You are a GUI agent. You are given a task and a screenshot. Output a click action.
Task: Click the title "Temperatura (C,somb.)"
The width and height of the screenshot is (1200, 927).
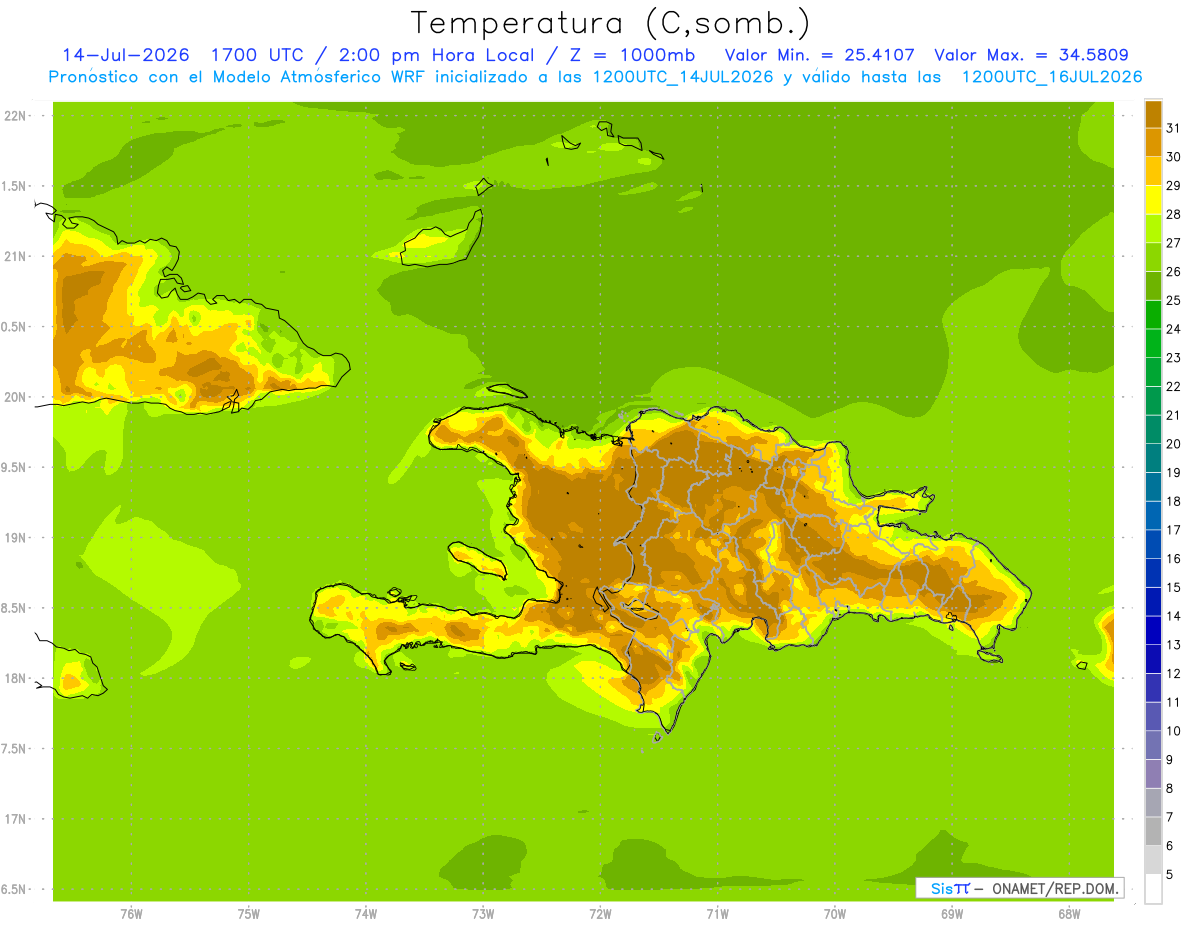coord(611,23)
